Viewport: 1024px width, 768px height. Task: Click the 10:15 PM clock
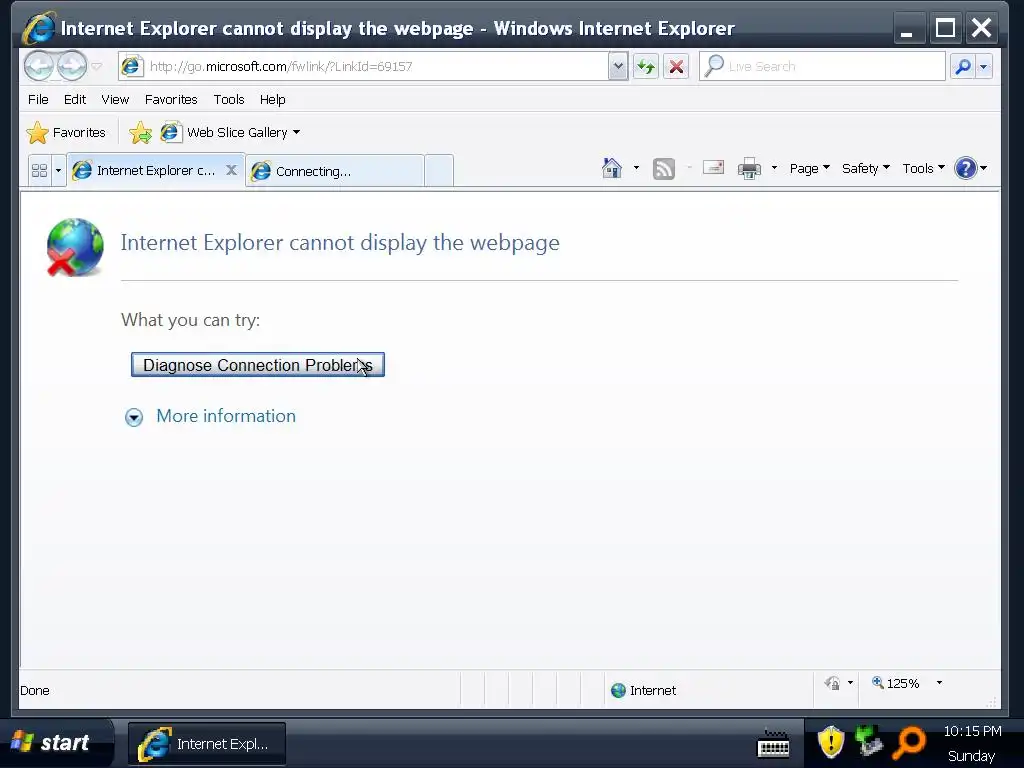click(972, 731)
